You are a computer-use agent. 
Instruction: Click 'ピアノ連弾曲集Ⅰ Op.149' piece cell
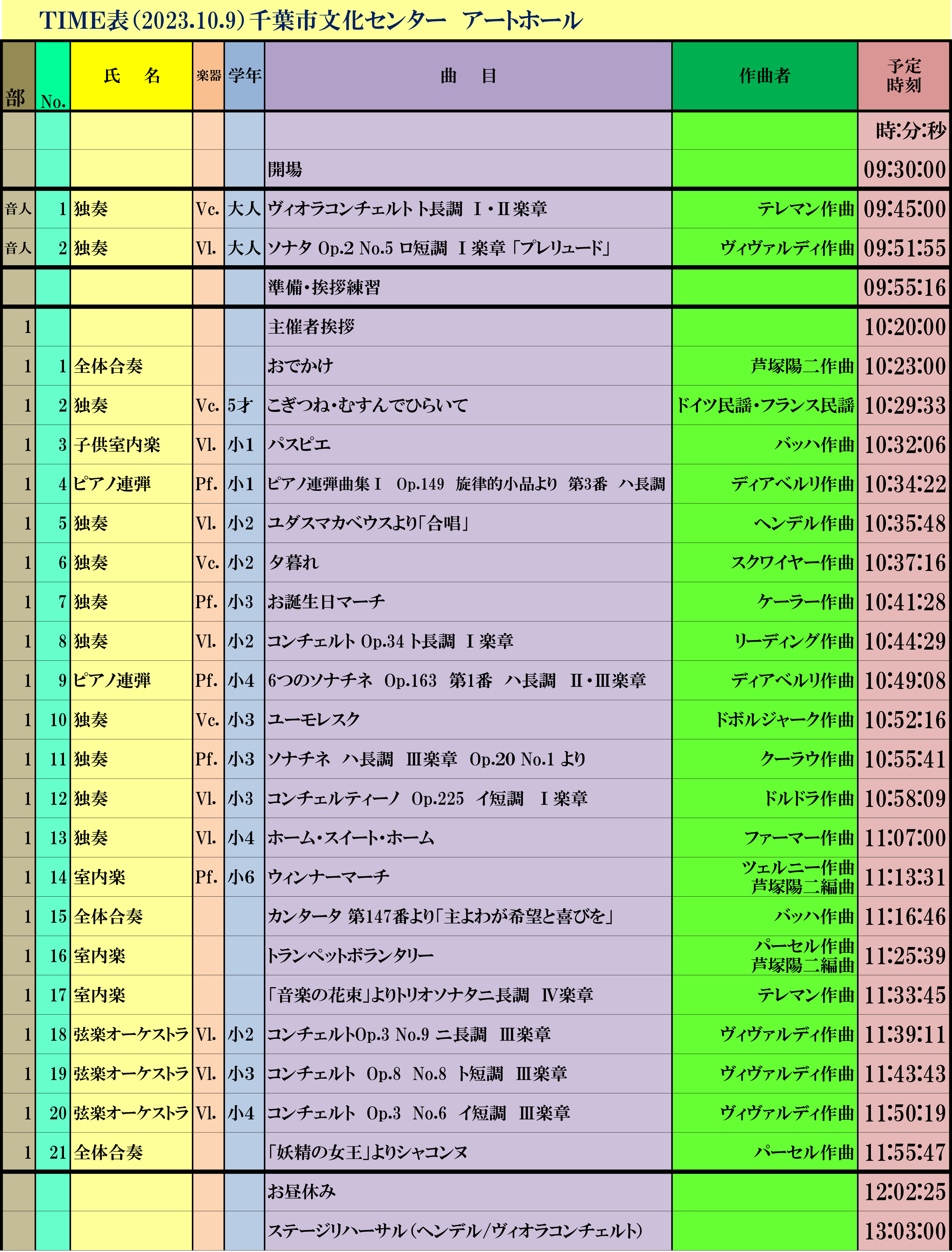click(468, 484)
